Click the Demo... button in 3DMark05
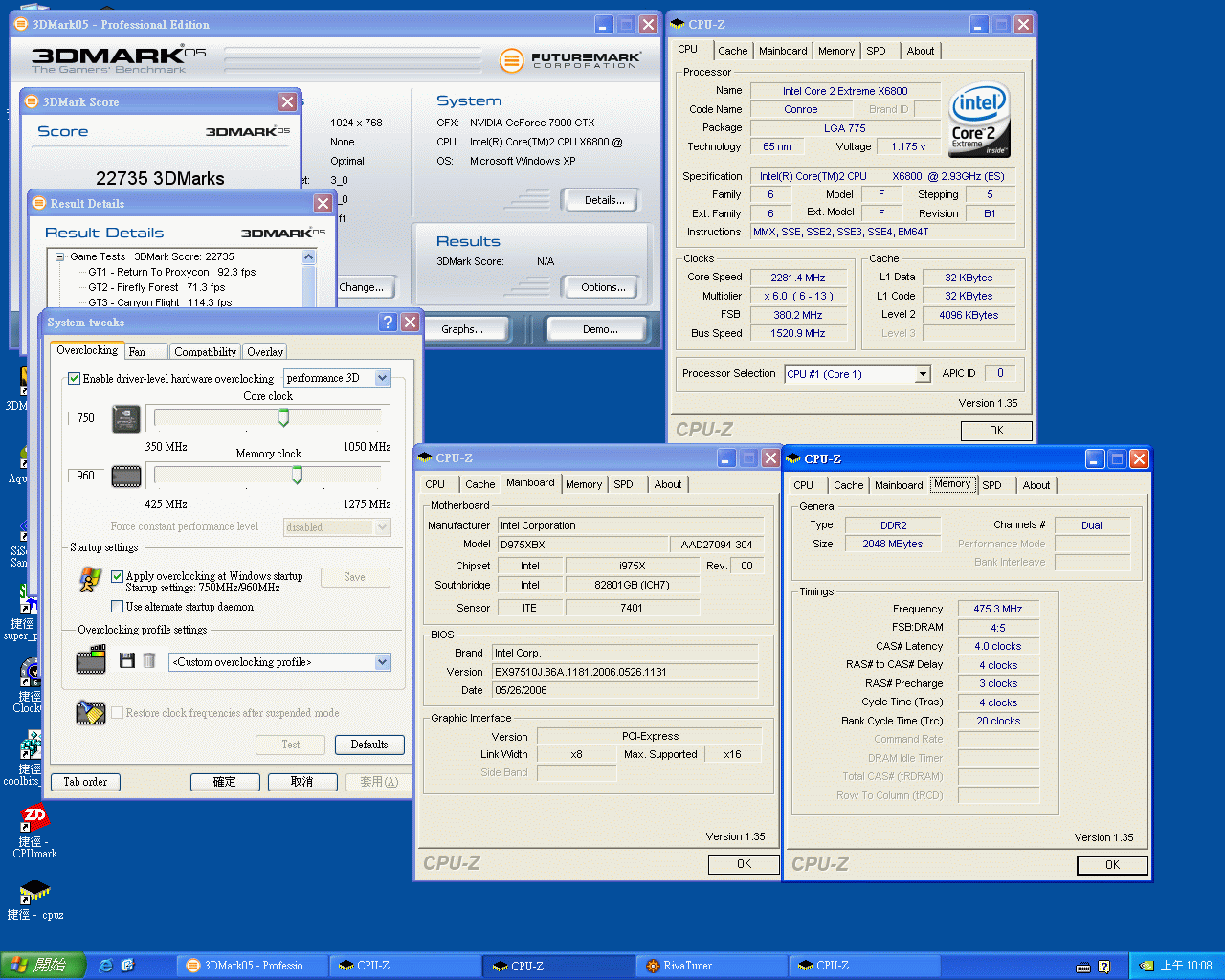 pos(599,329)
